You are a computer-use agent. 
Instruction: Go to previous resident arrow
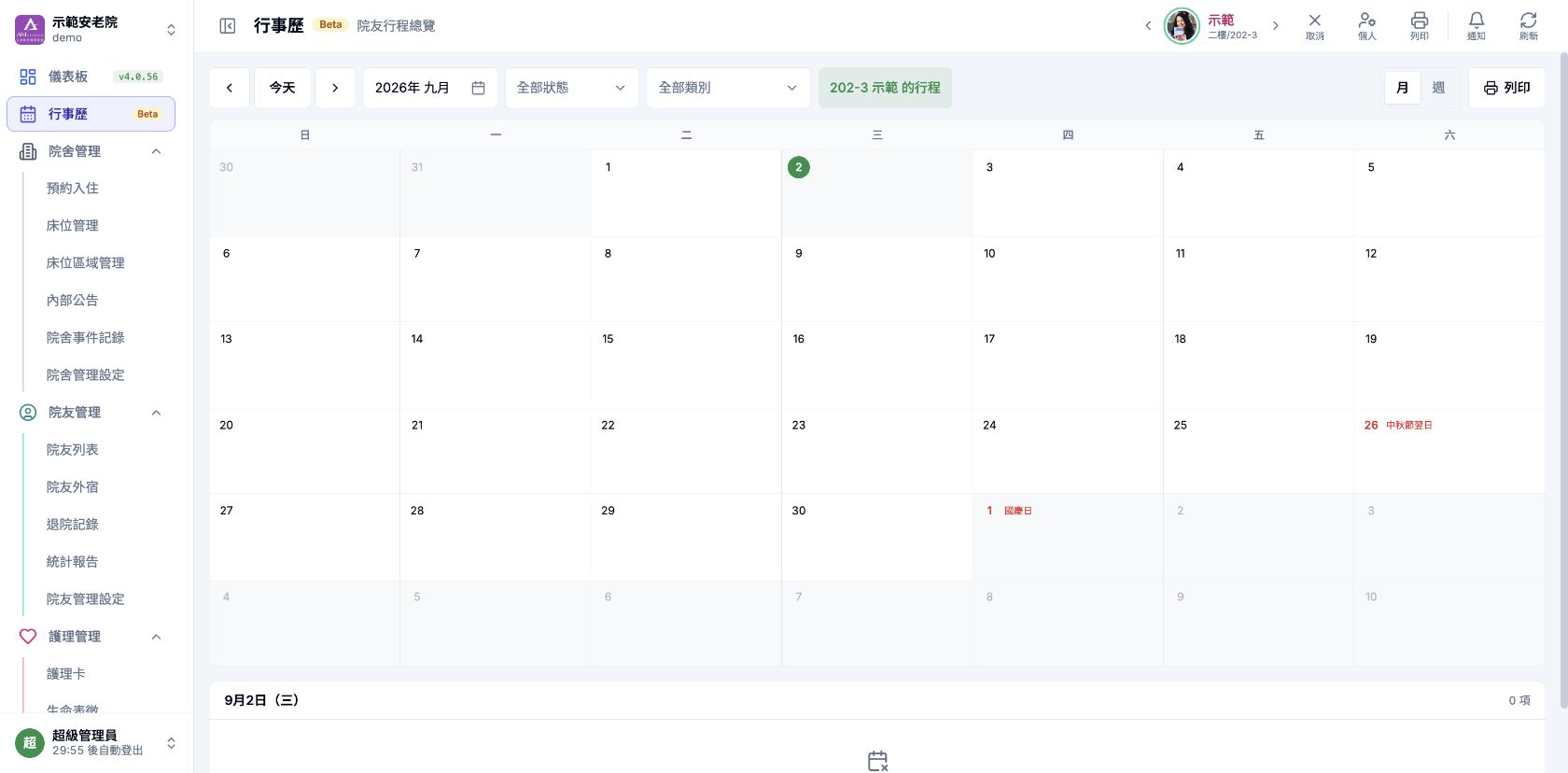(x=1148, y=26)
